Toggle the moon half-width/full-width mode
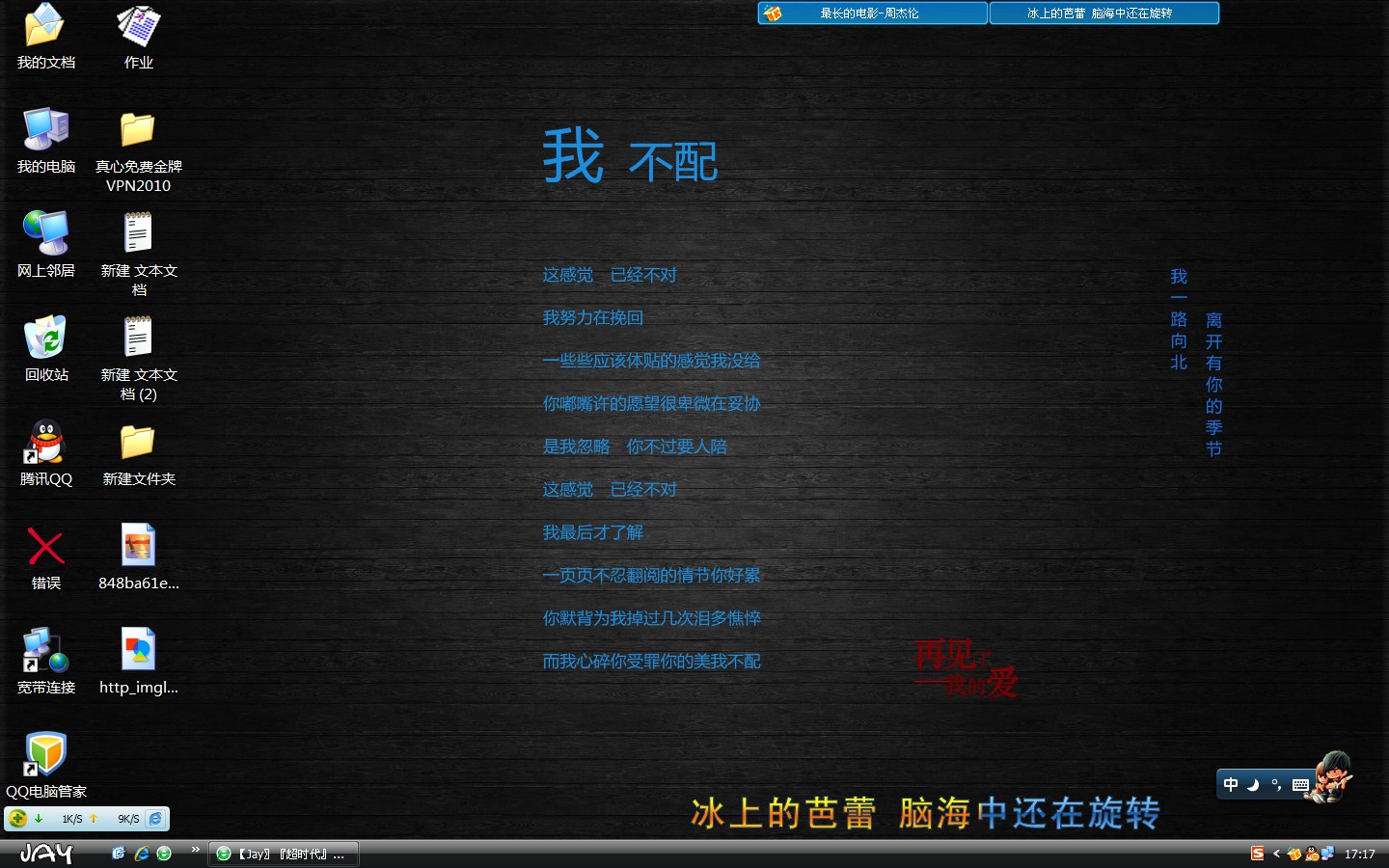 click(1253, 785)
